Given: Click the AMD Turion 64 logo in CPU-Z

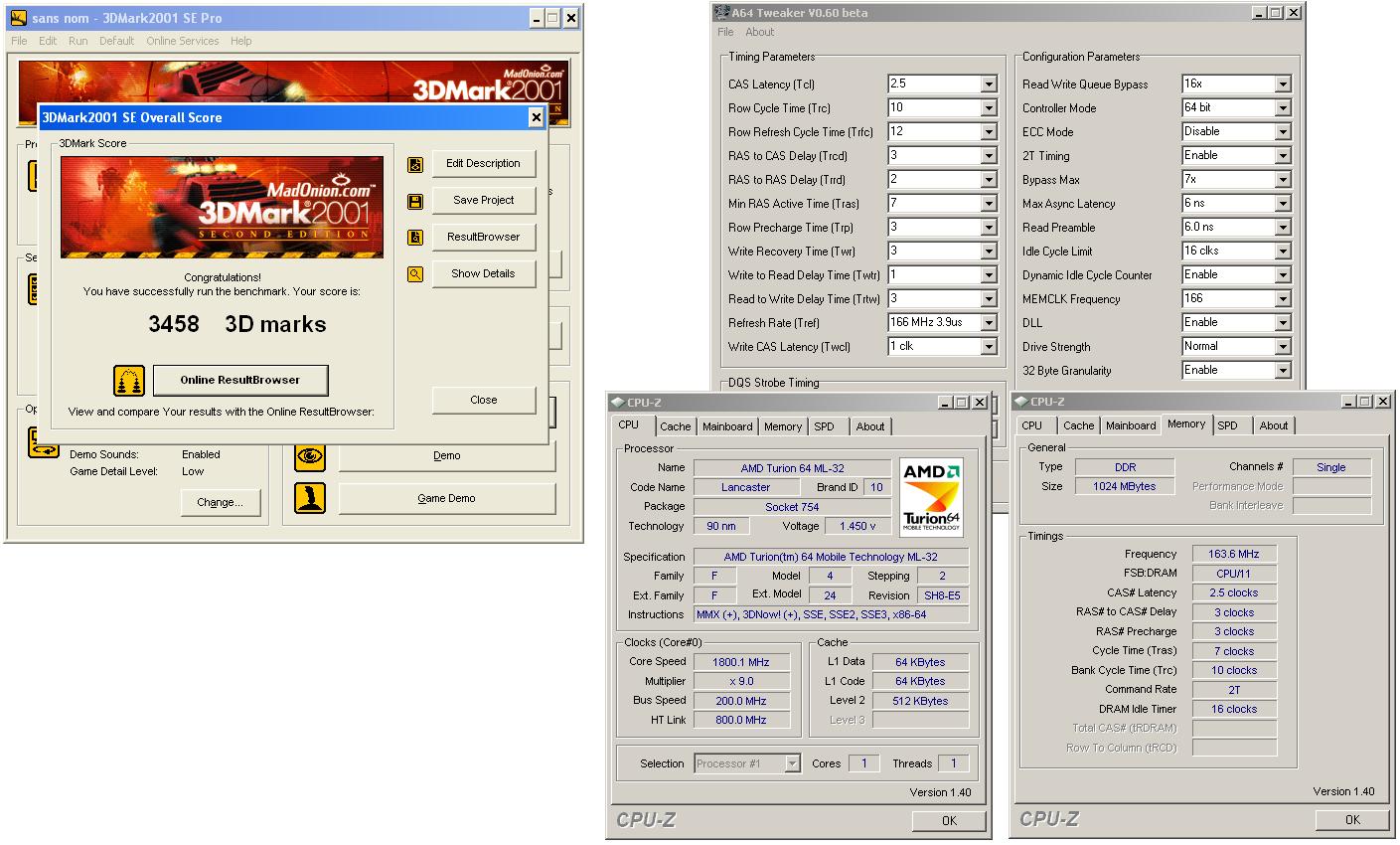Looking at the screenshot, I should (931, 497).
